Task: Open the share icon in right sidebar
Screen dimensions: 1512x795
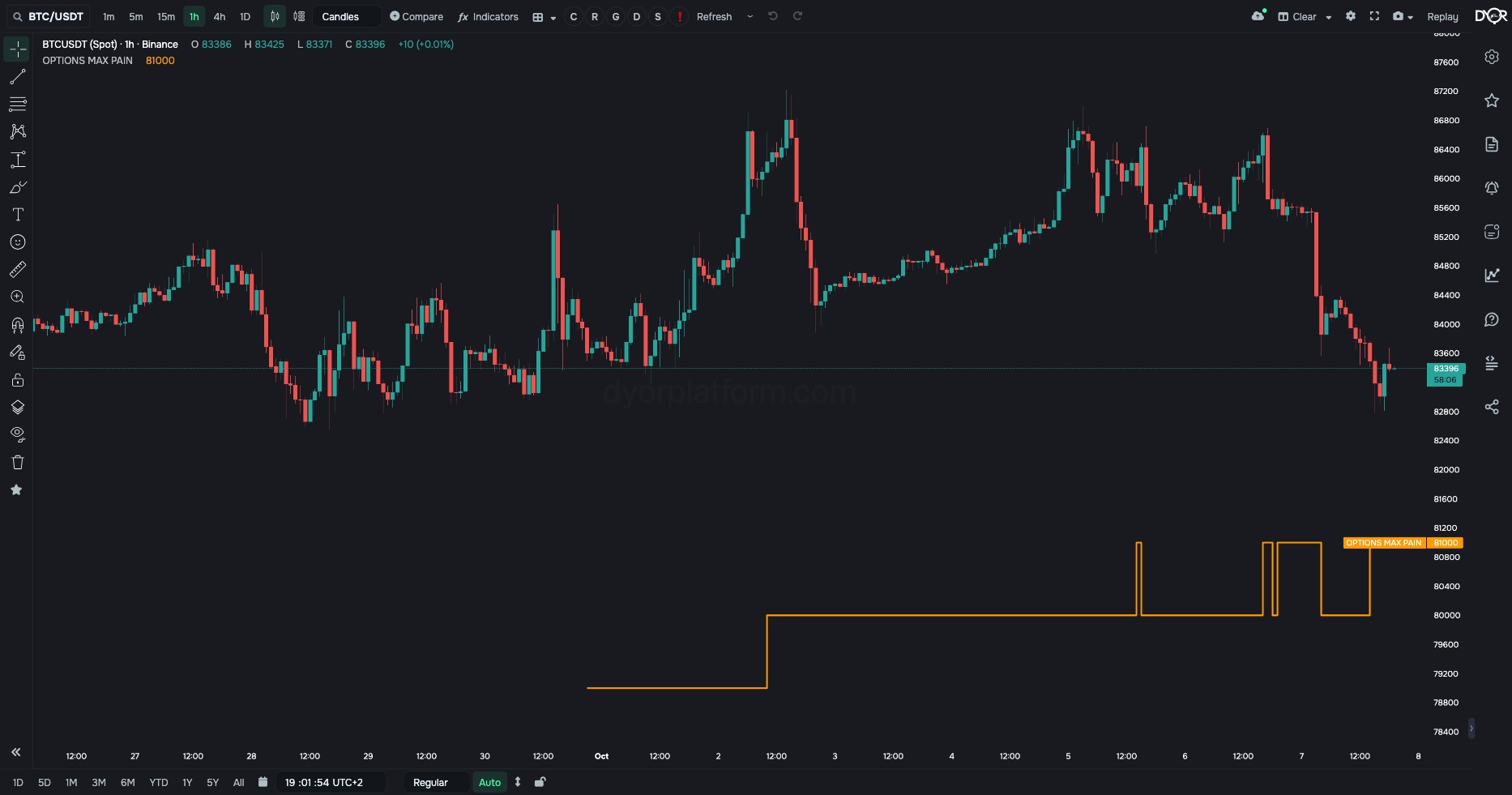Action: coord(1492,407)
